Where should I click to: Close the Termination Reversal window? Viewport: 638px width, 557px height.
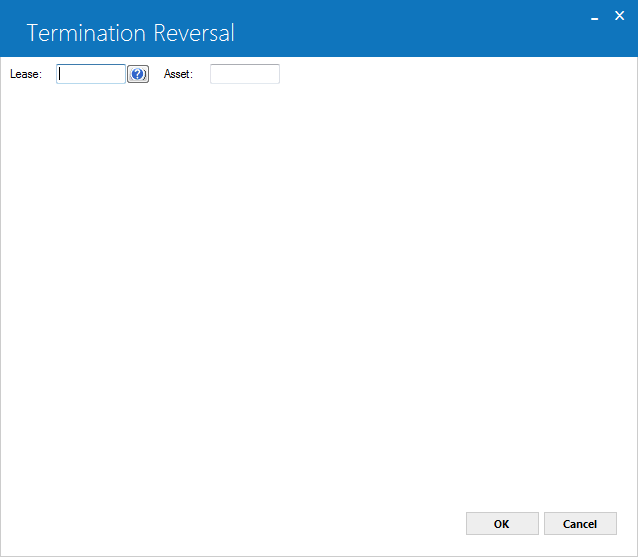pyautogui.click(x=619, y=16)
